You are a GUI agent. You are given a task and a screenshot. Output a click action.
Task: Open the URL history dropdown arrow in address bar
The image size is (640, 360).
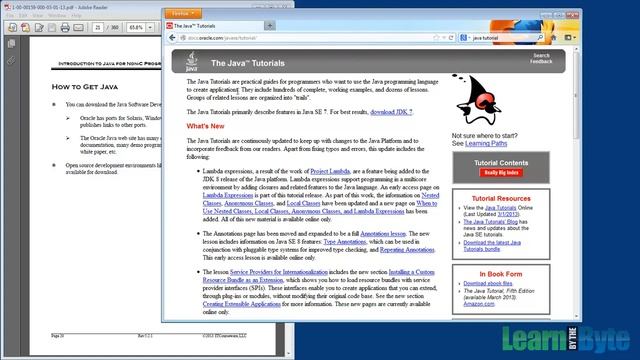(444, 38)
